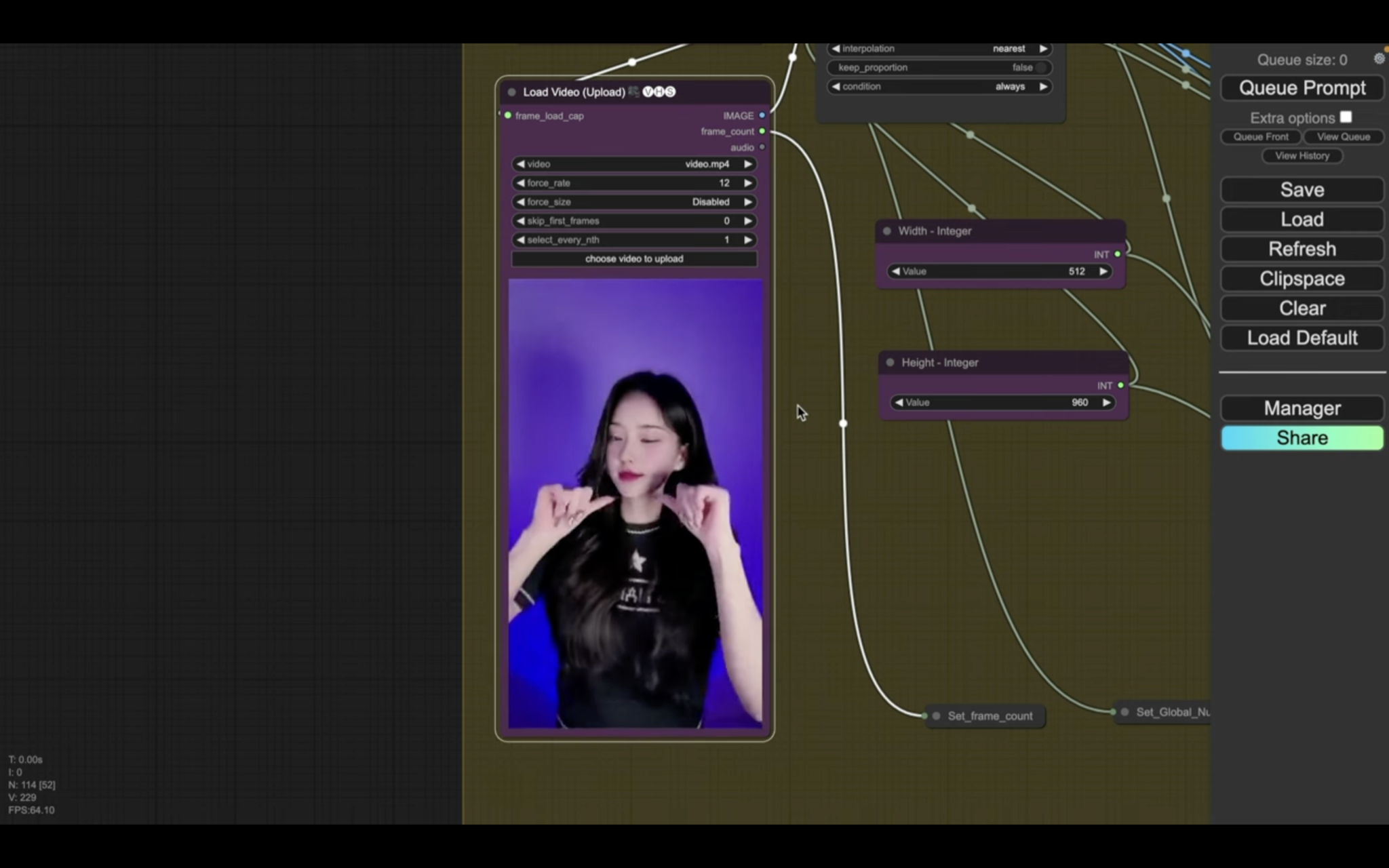Toggle the keep_proportion switch
1389x868 pixels.
coord(1040,68)
